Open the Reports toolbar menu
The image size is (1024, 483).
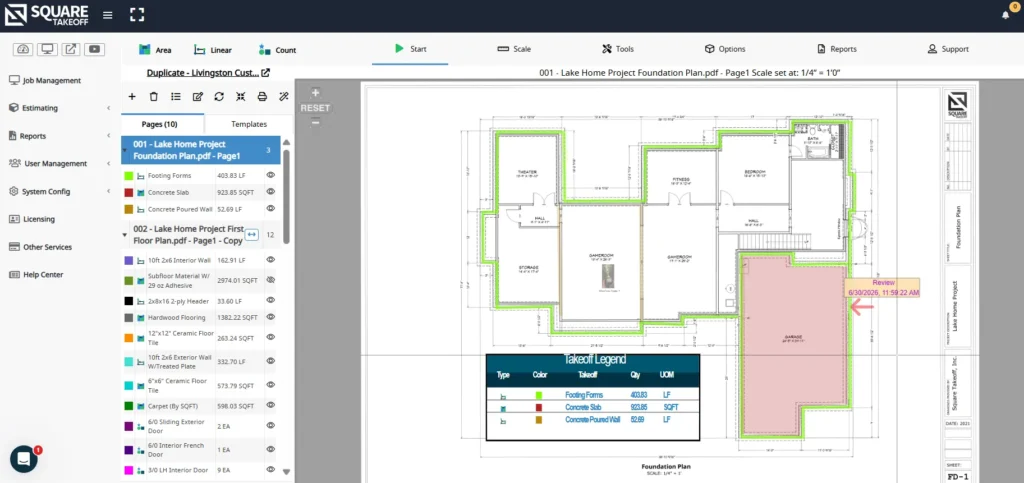coord(837,49)
